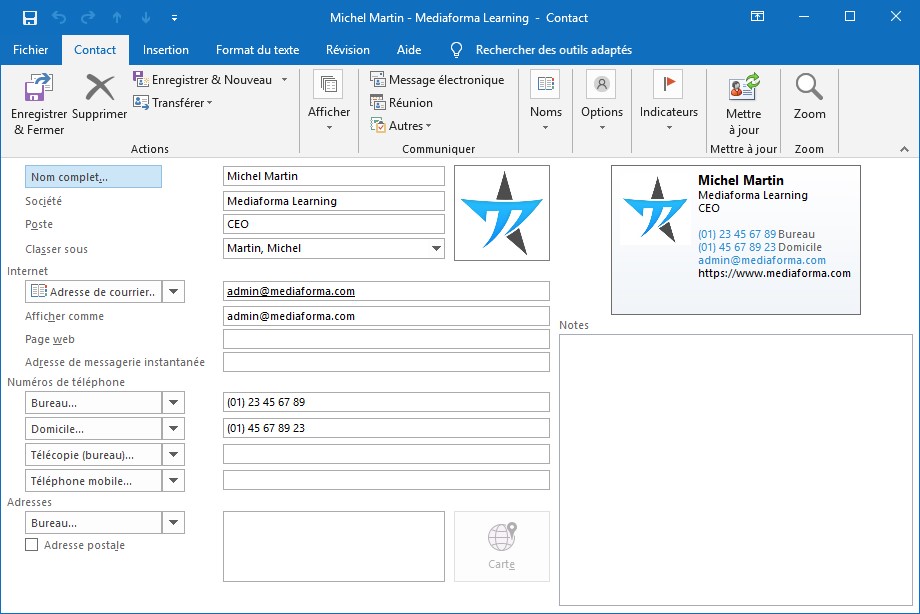
Task: Expand the Classer sous combo box
Action: (x=436, y=249)
